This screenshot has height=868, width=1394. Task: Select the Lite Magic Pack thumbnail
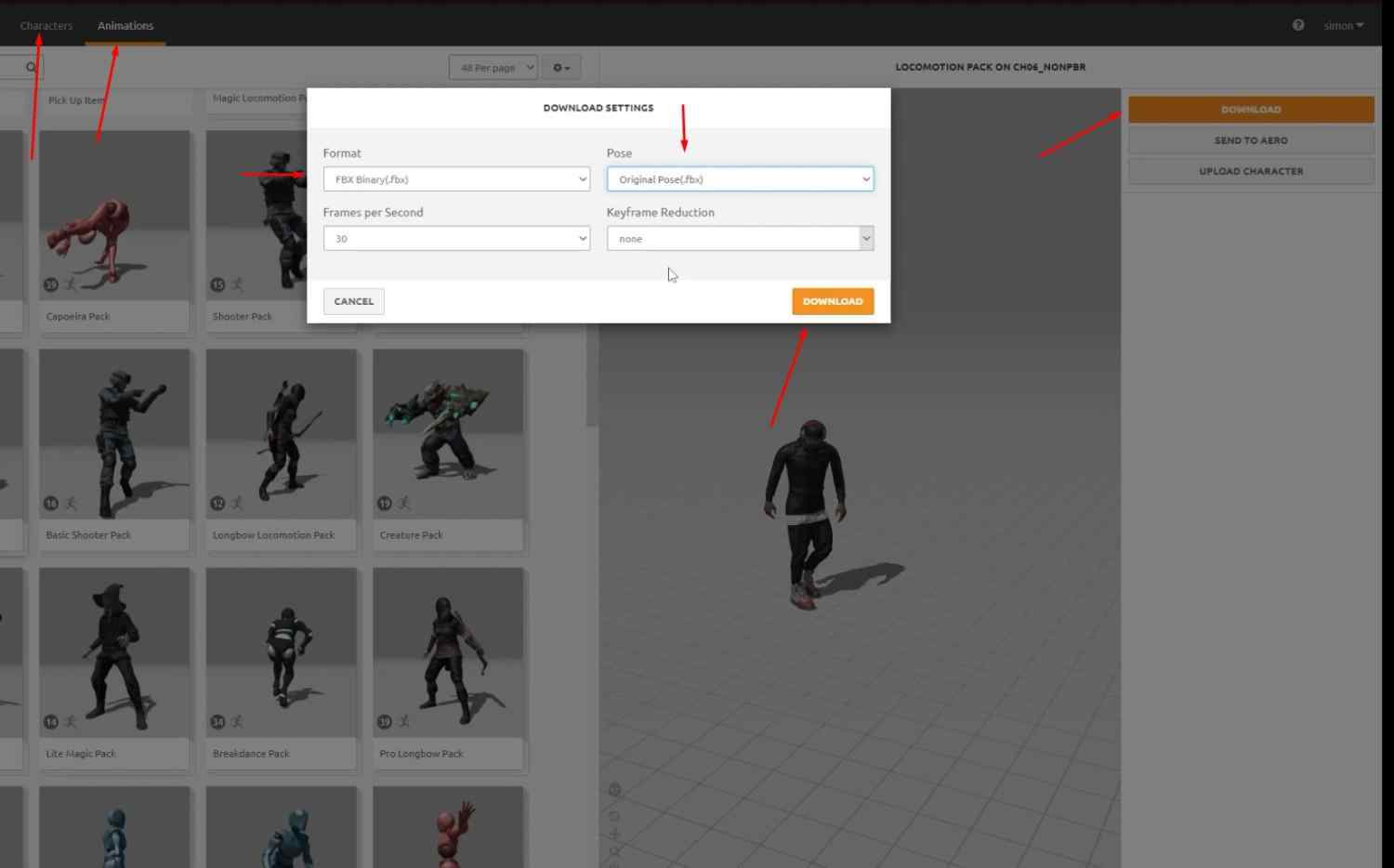114,652
